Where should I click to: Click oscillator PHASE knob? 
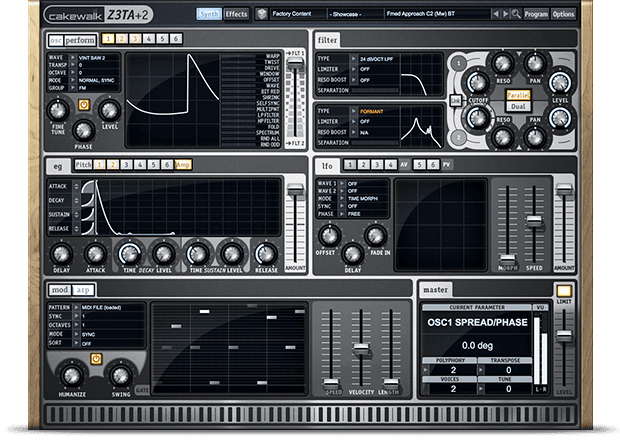pyautogui.click(x=83, y=131)
